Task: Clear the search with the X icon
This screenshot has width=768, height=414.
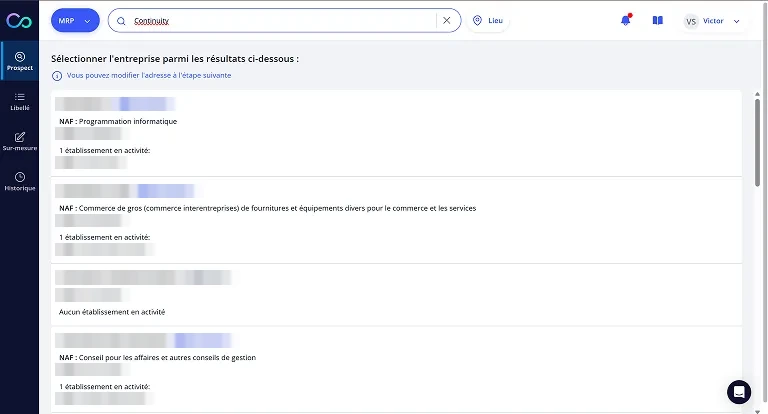Action: (447, 21)
